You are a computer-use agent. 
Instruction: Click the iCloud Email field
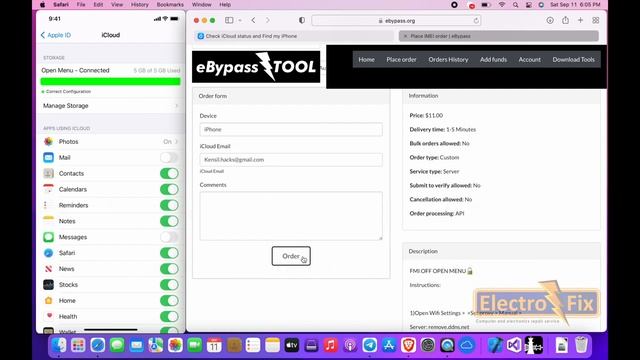[291, 160]
